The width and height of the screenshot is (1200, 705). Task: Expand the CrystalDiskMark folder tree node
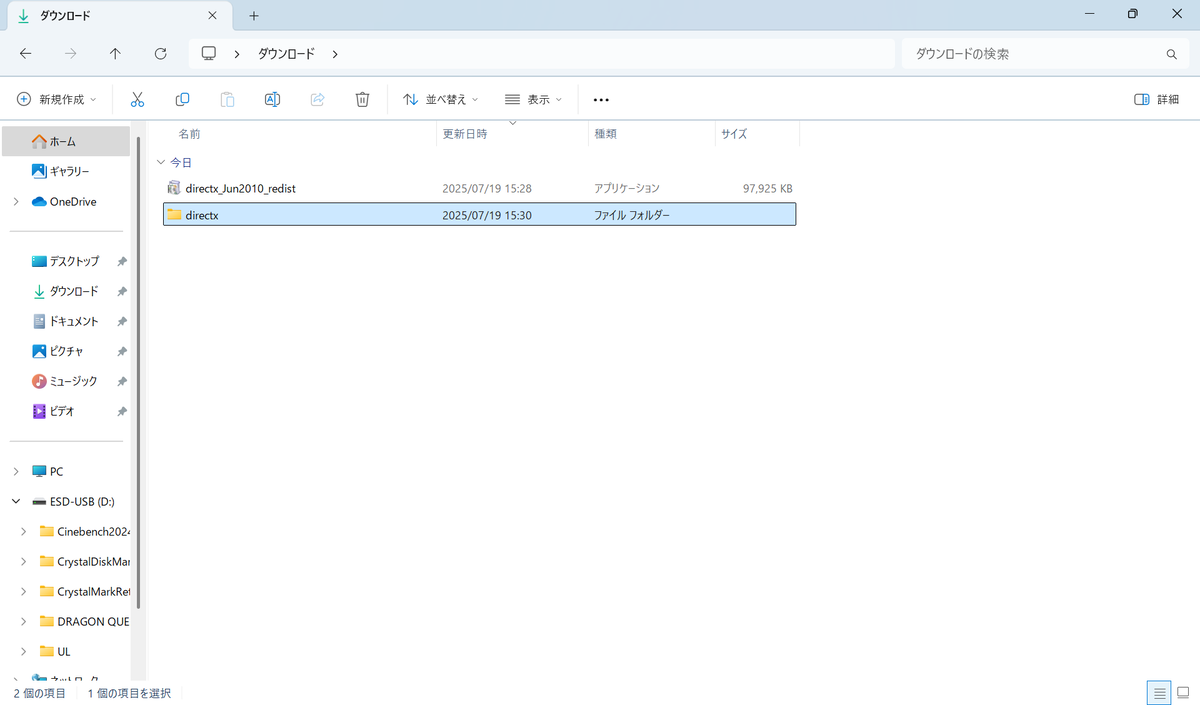pyautogui.click(x=23, y=561)
